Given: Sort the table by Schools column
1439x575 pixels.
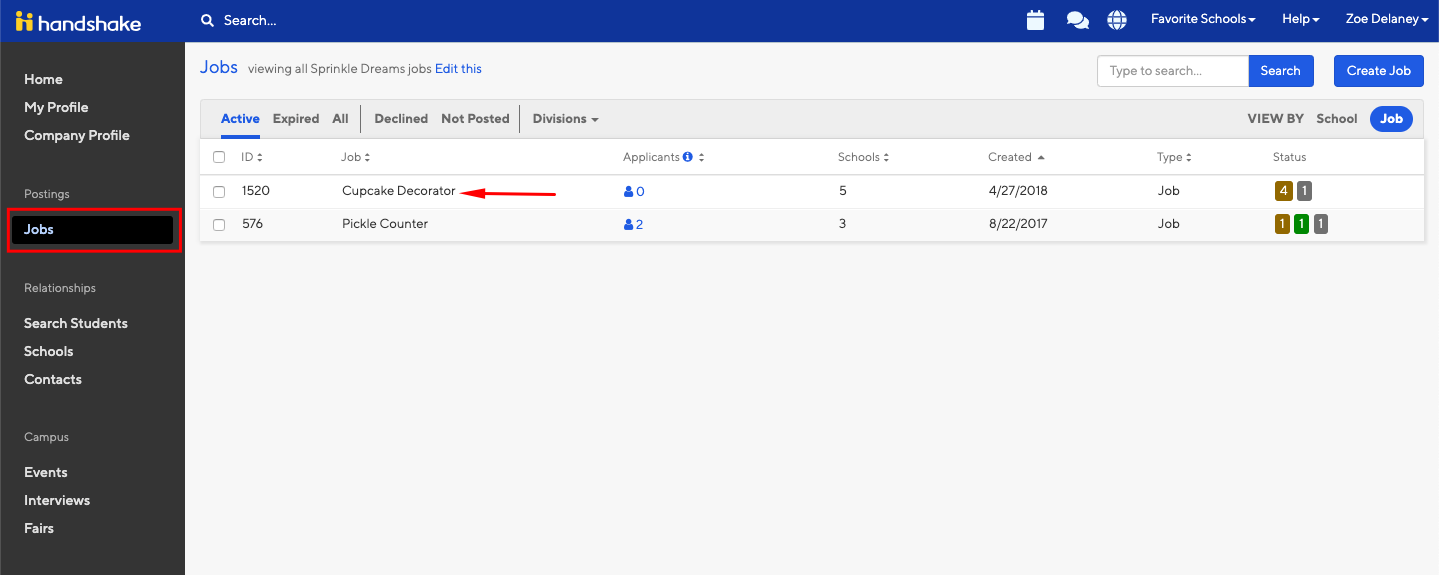Looking at the screenshot, I should [x=864, y=157].
